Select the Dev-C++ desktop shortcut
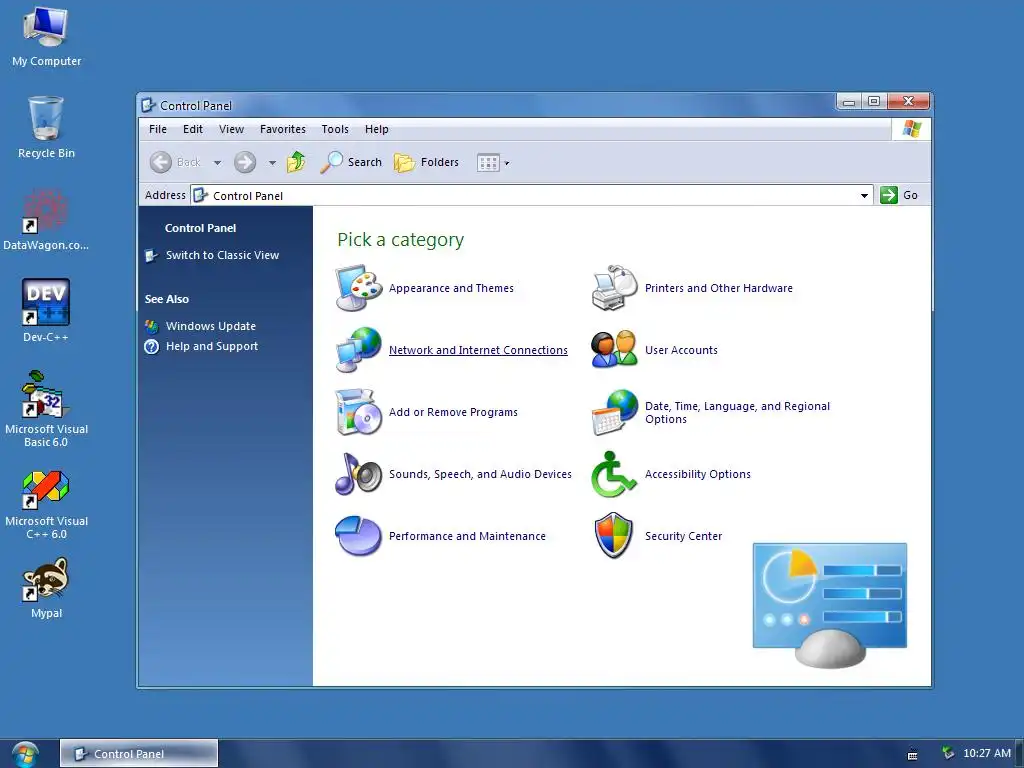 [46, 311]
